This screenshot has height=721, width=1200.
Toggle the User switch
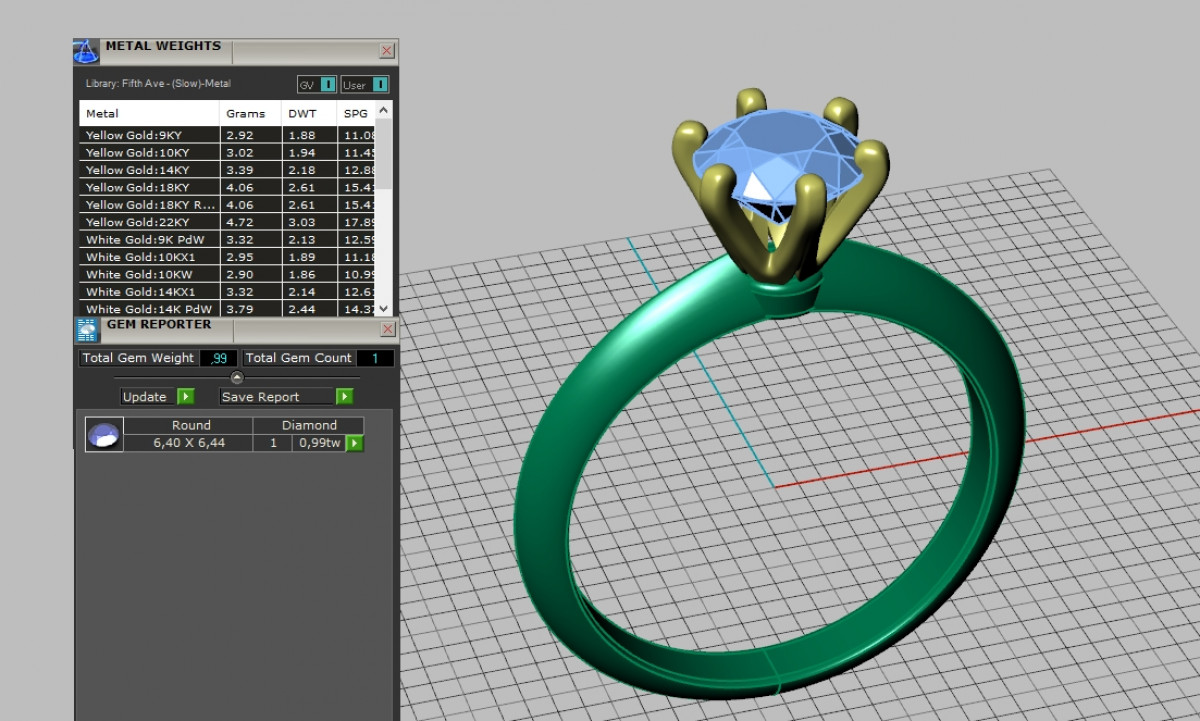(x=379, y=85)
